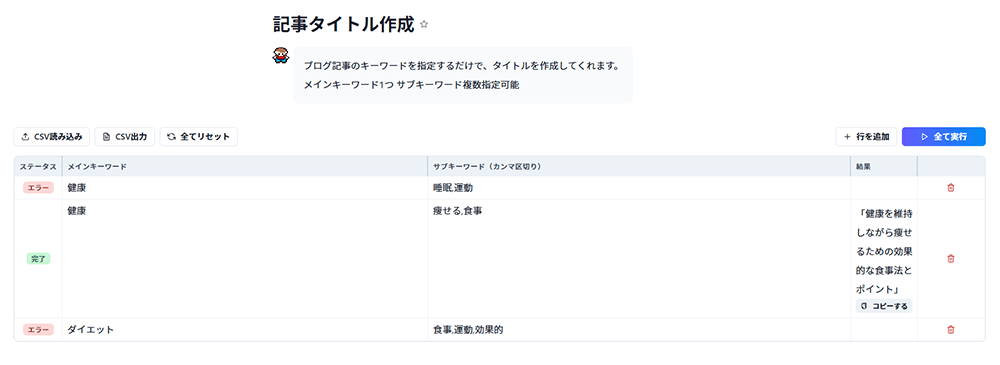Click the エラー status badge in first row

coord(38,188)
